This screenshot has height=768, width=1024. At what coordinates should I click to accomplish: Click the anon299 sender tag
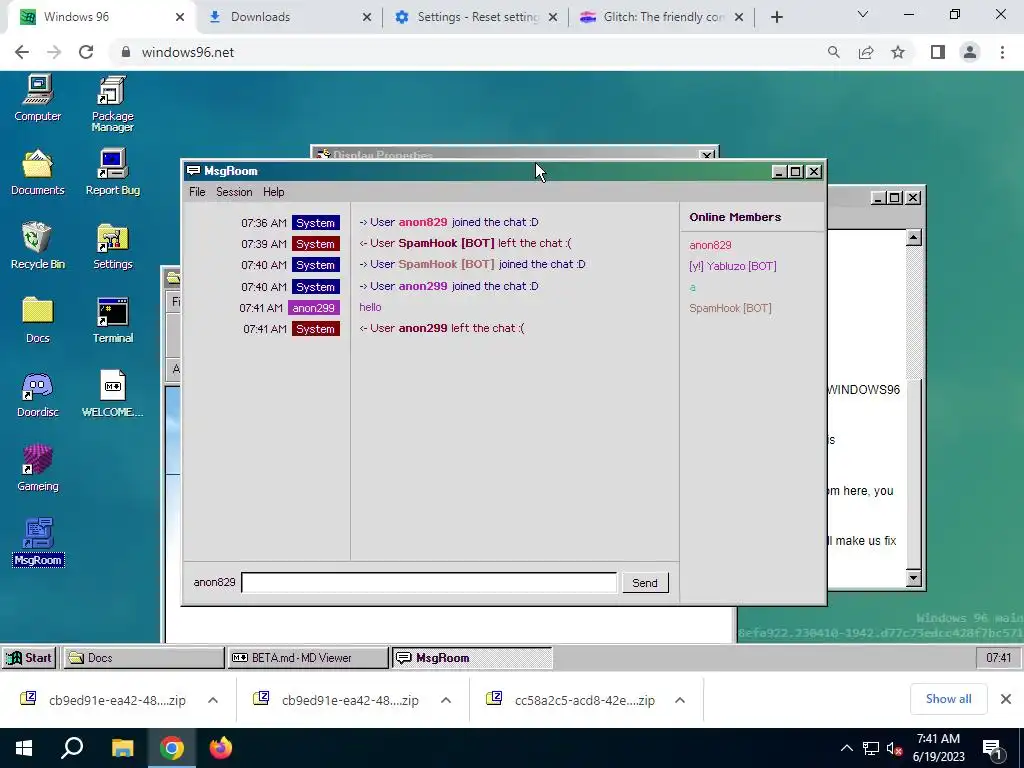point(313,308)
